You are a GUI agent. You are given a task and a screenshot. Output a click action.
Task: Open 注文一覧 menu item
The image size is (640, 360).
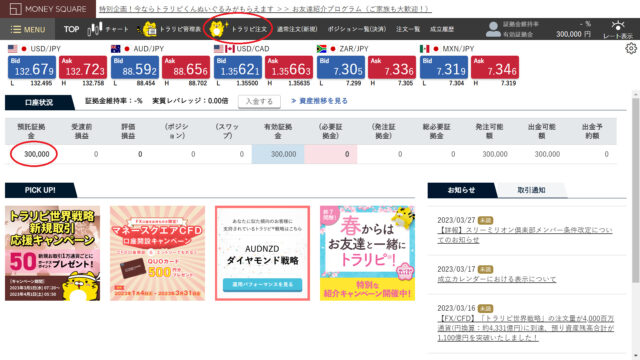pos(408,29)
